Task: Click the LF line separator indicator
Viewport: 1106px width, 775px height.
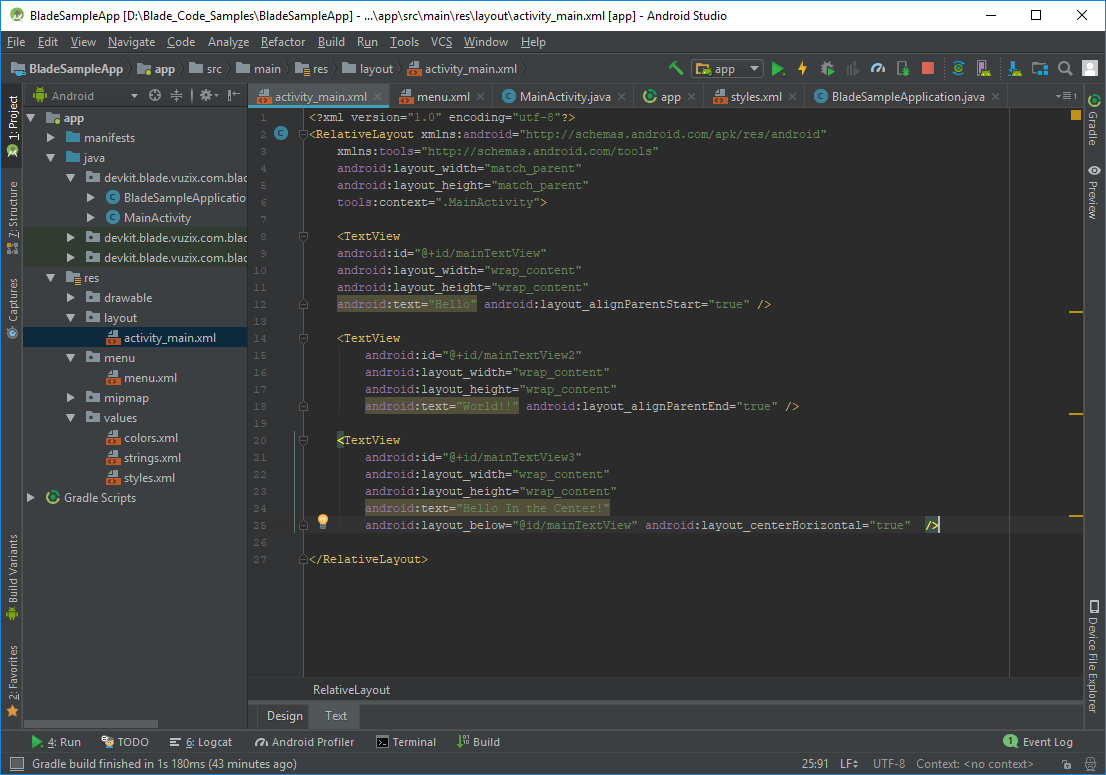Action: tap(849, 764)
